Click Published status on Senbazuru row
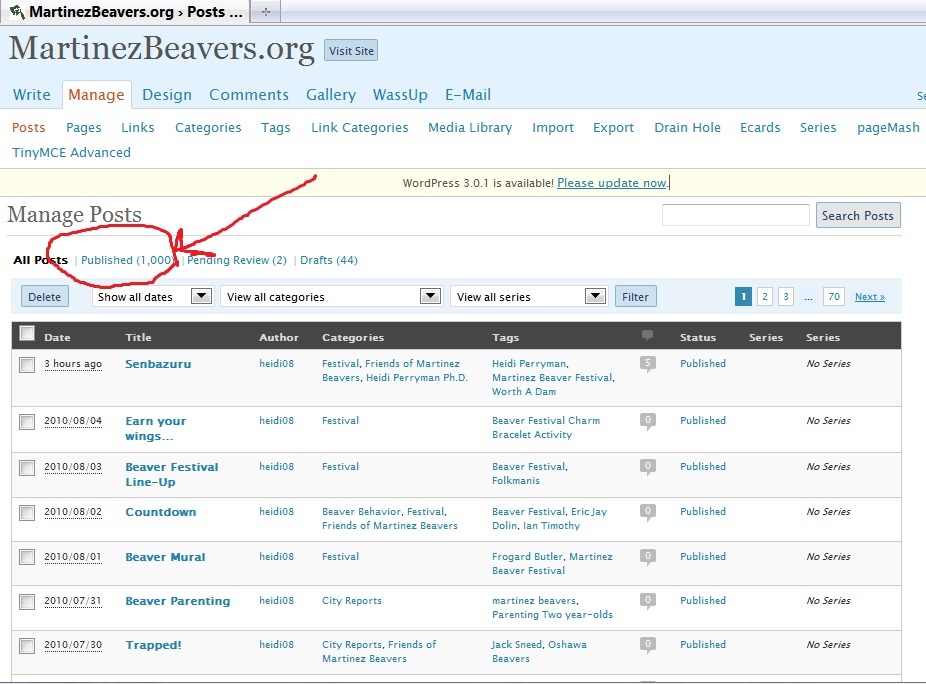This screenshot has width=926, height=684. (x=703, y=363)
